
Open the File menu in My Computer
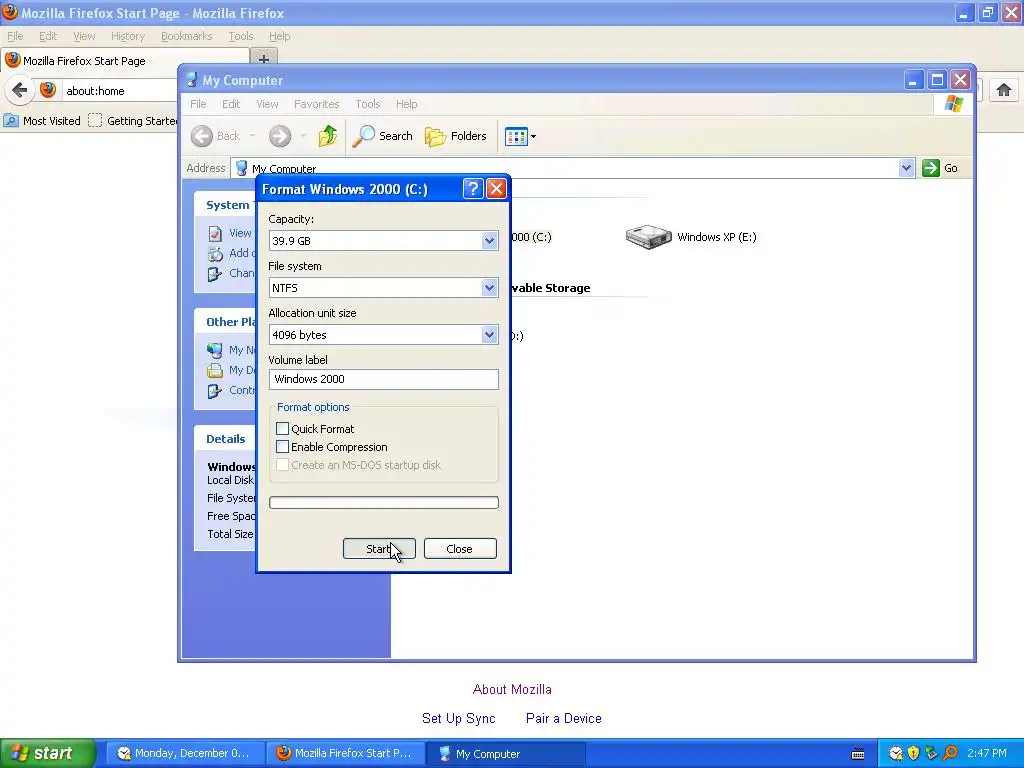198,104
